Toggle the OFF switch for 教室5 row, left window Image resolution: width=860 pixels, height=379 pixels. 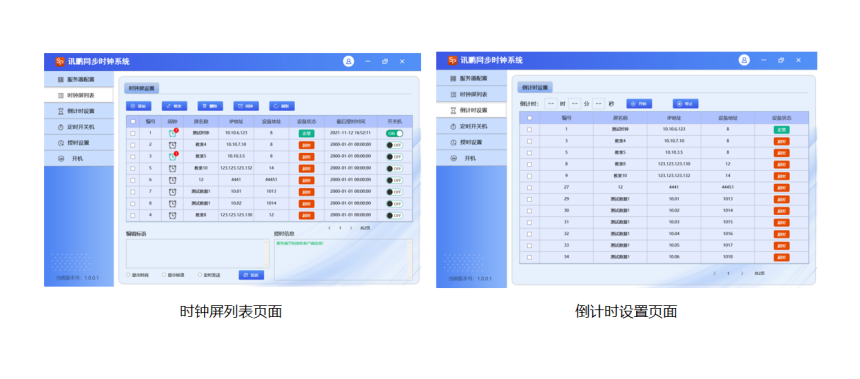point(395,157)
